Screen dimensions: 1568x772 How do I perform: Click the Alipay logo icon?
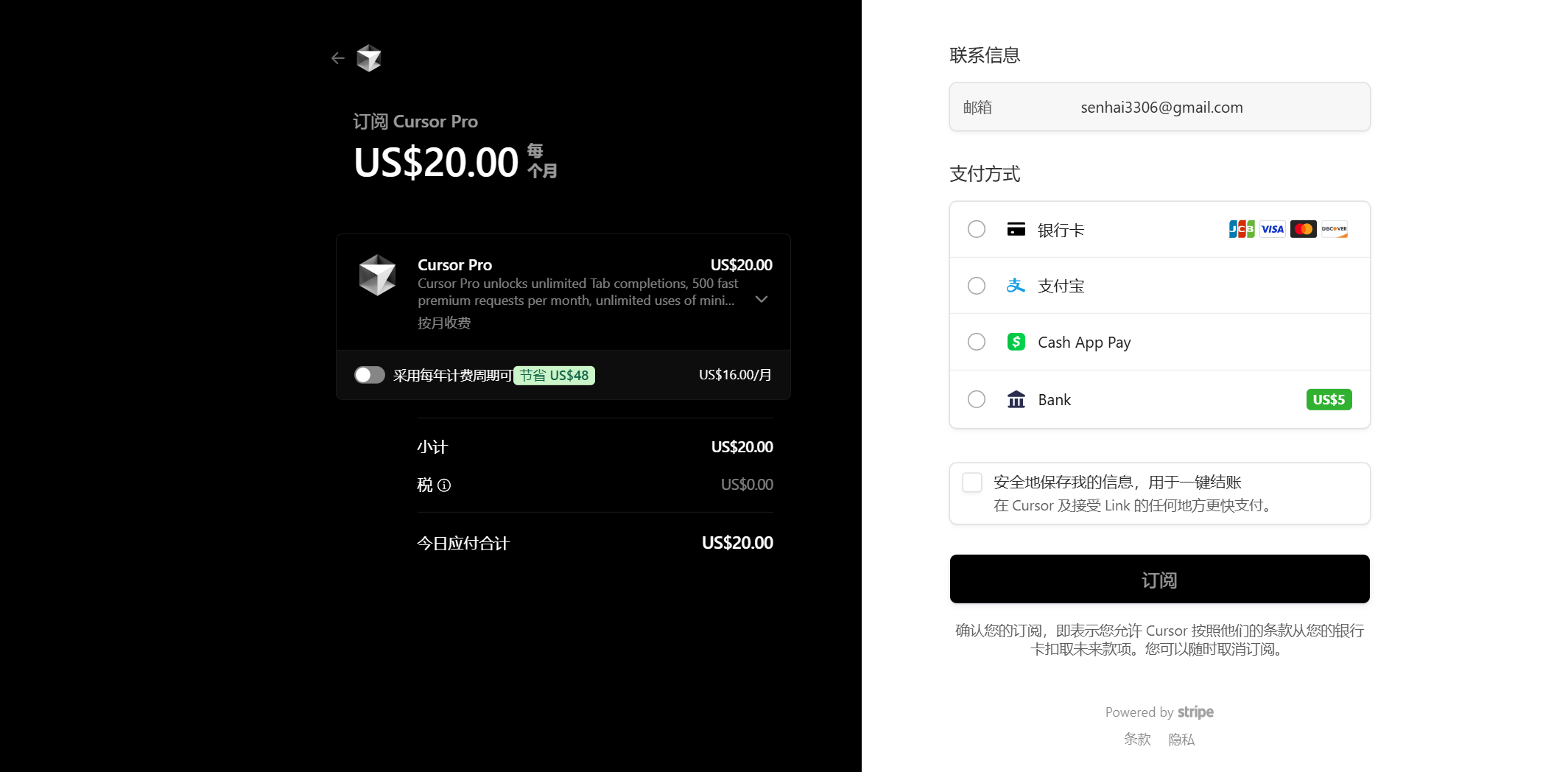(x=1016, y=285)
